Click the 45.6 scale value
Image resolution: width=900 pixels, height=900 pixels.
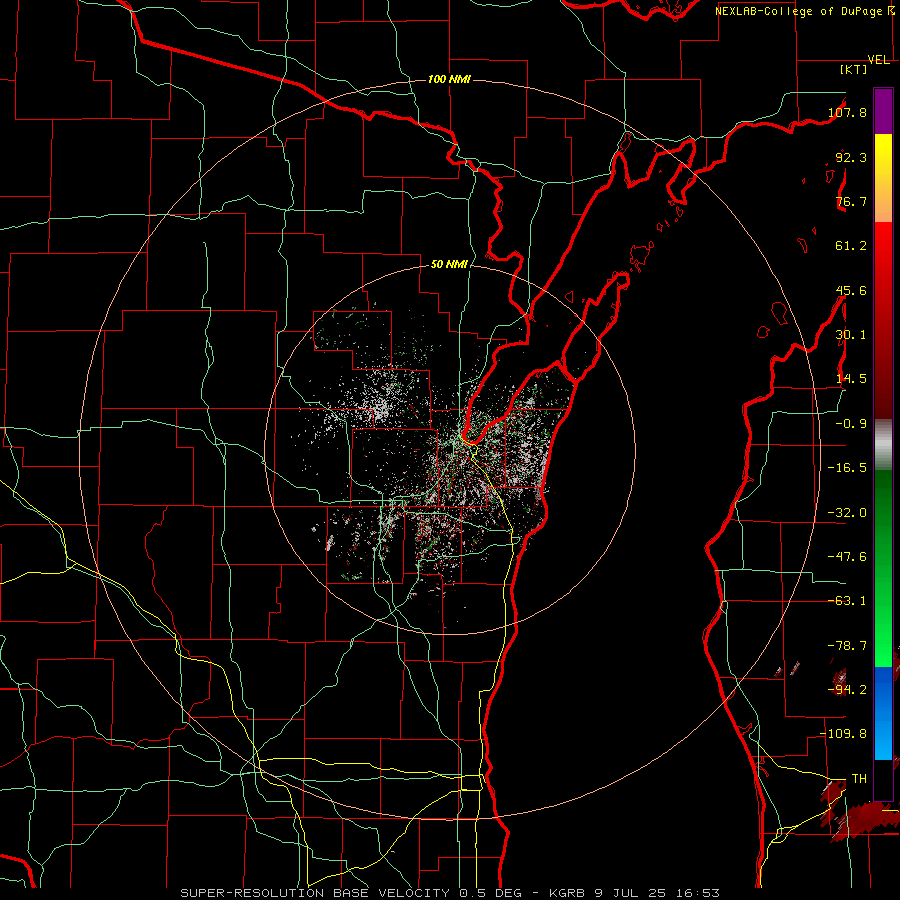click(x=851, y=290)
